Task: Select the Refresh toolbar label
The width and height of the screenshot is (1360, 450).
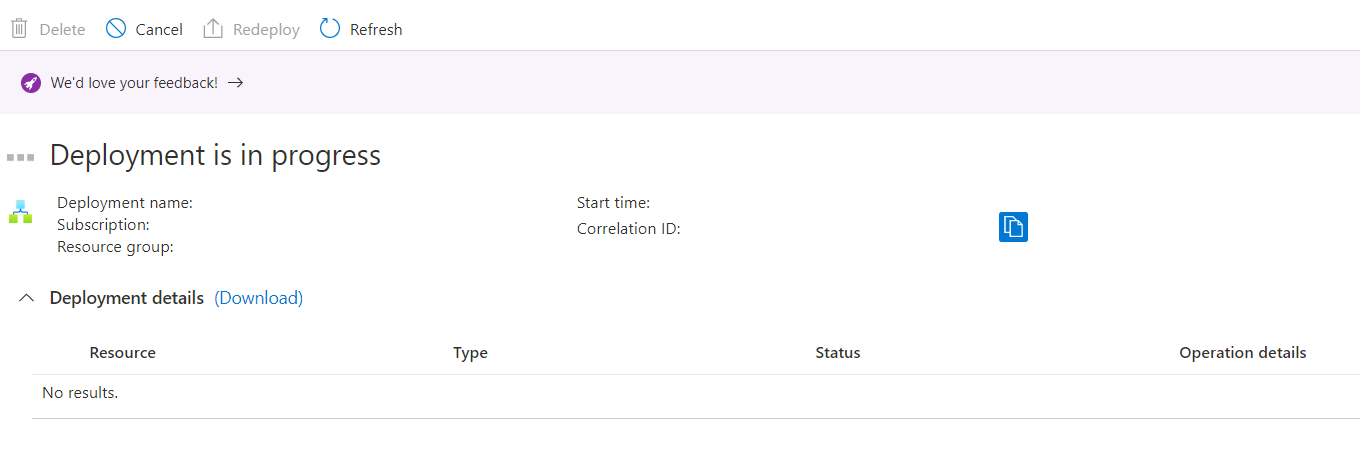Action: tap(376, 30)
